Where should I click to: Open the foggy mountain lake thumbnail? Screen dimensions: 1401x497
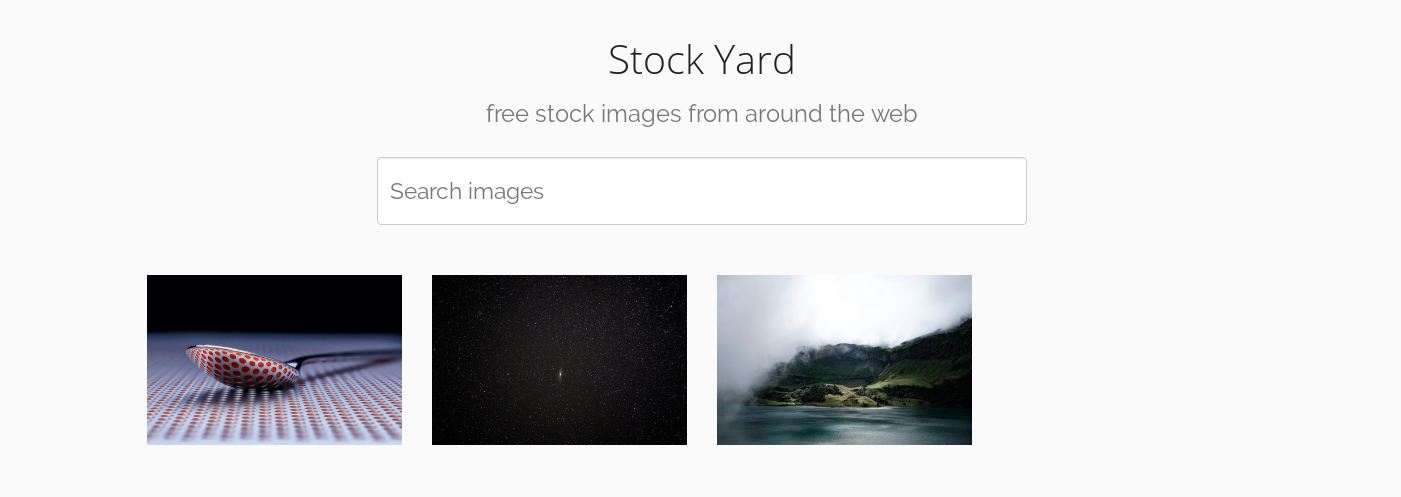(844, 360)
